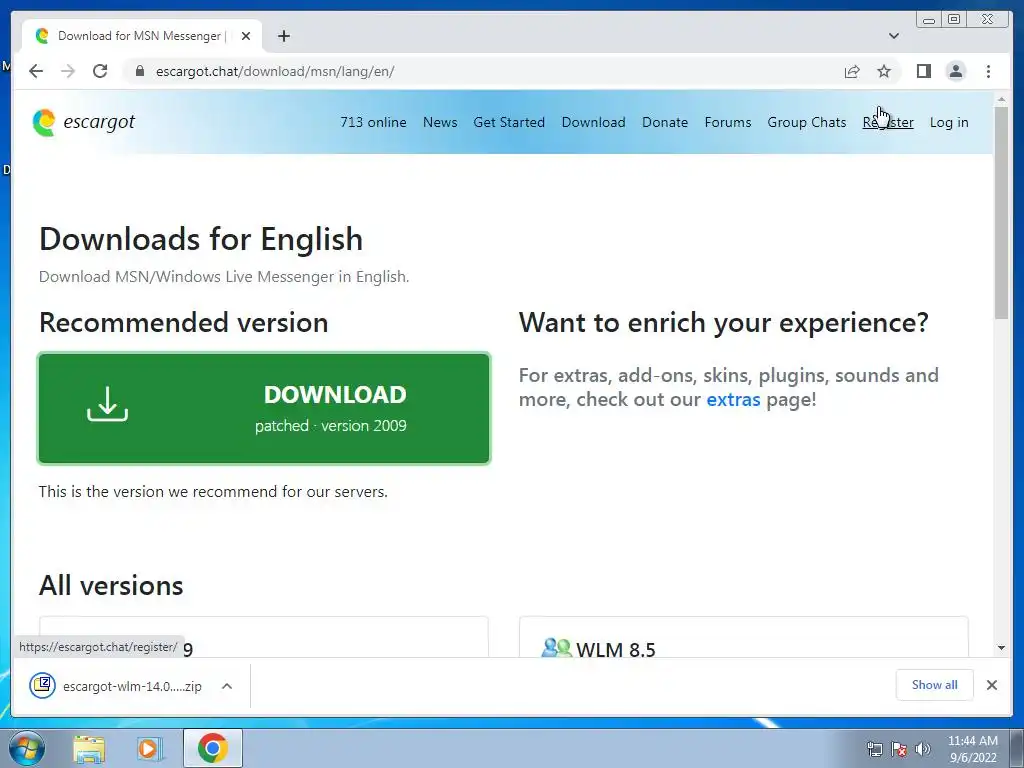
Task: Open Windows Explorer from the taskbar
Action: point(89,748)
